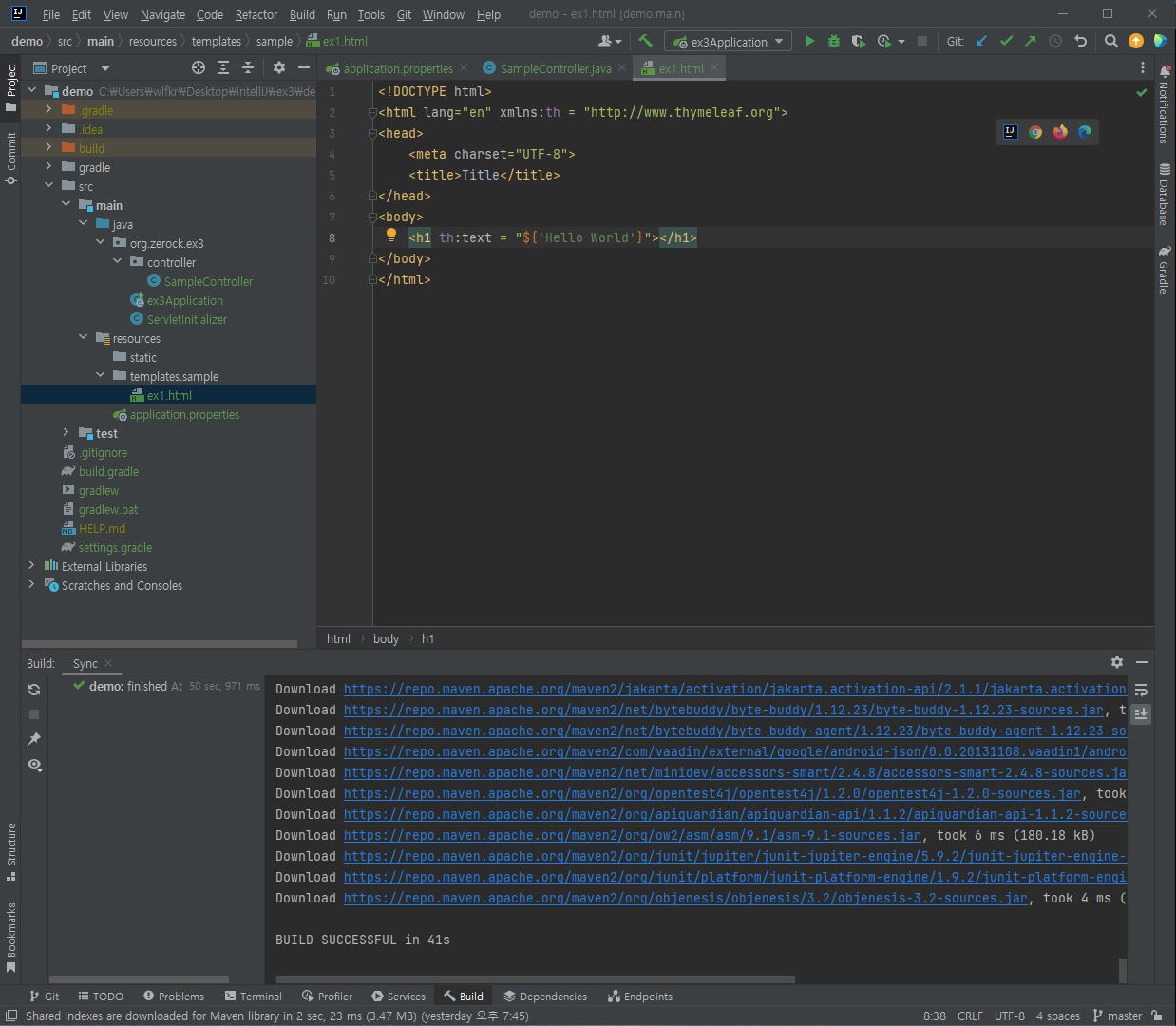Expand the build folder node
This screenshot has height=1026, width=1176.
(x=48, y=148)
